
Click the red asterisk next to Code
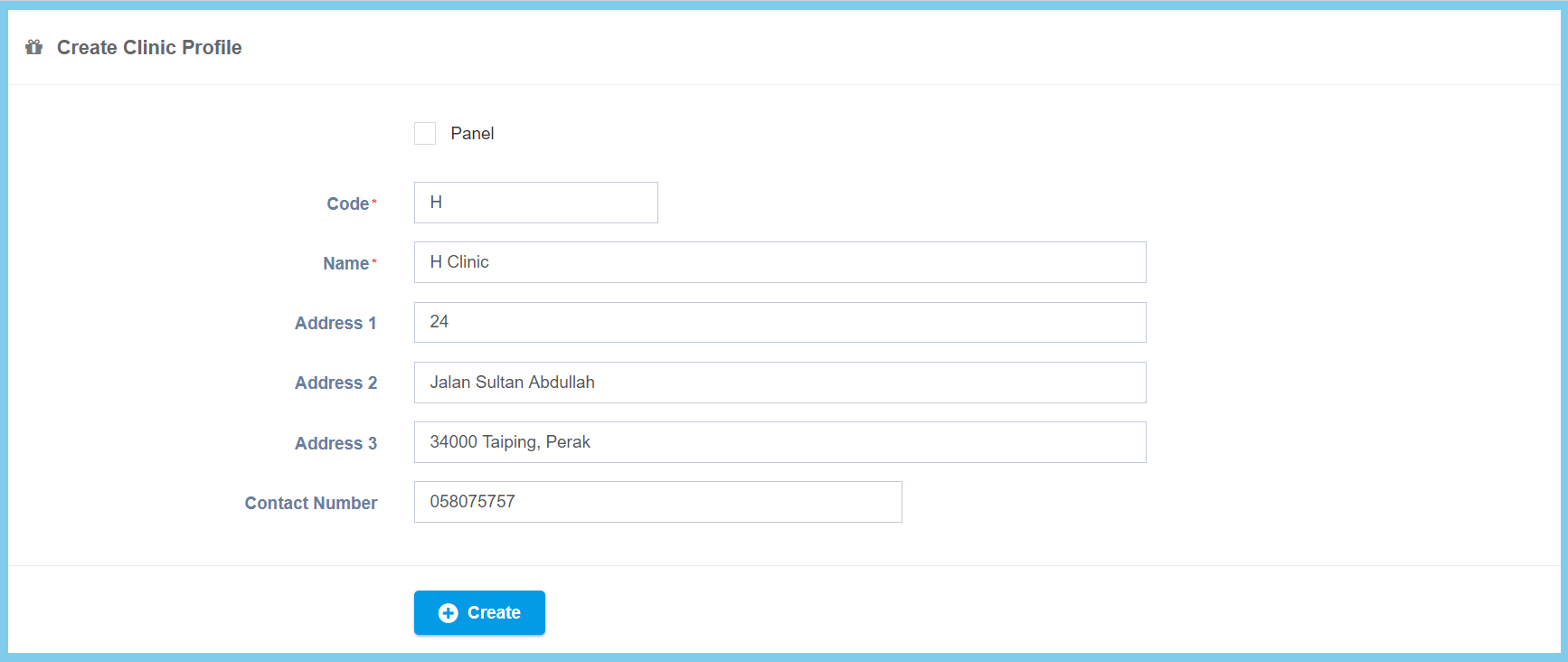point(374,202)
